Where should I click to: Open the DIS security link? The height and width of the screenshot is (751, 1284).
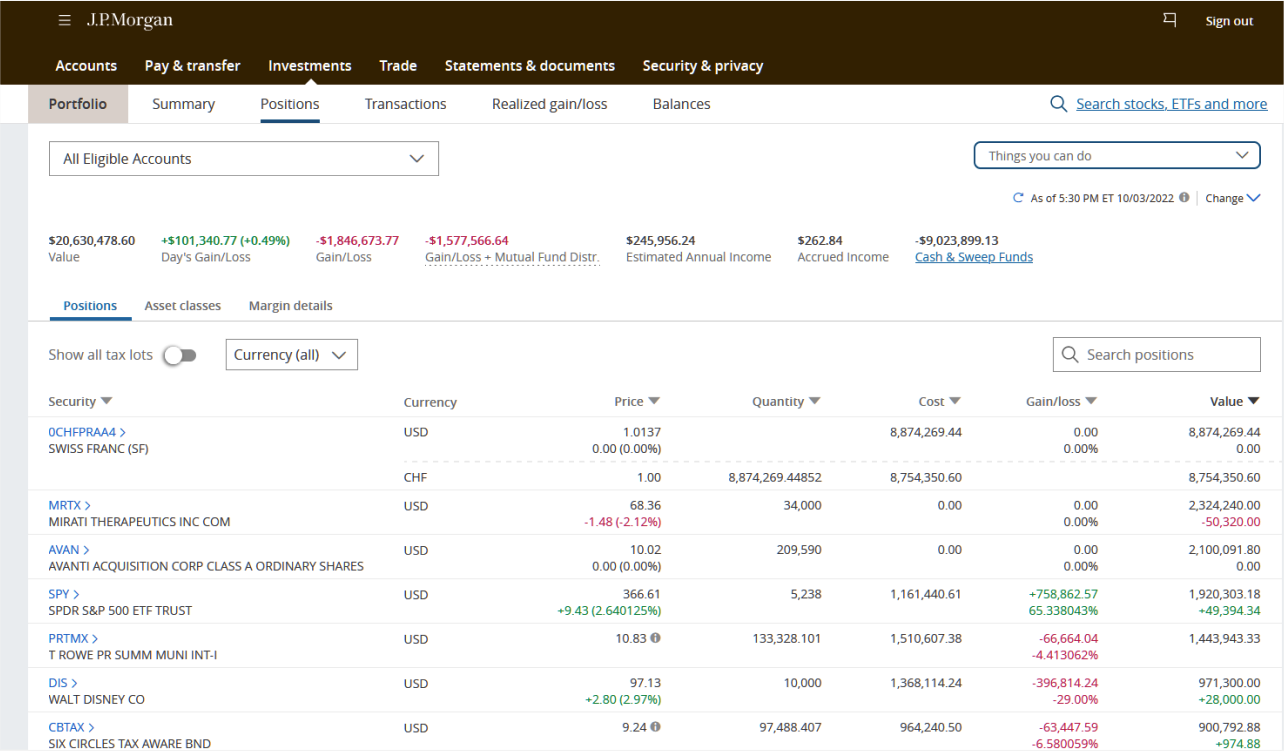[63, 683]
